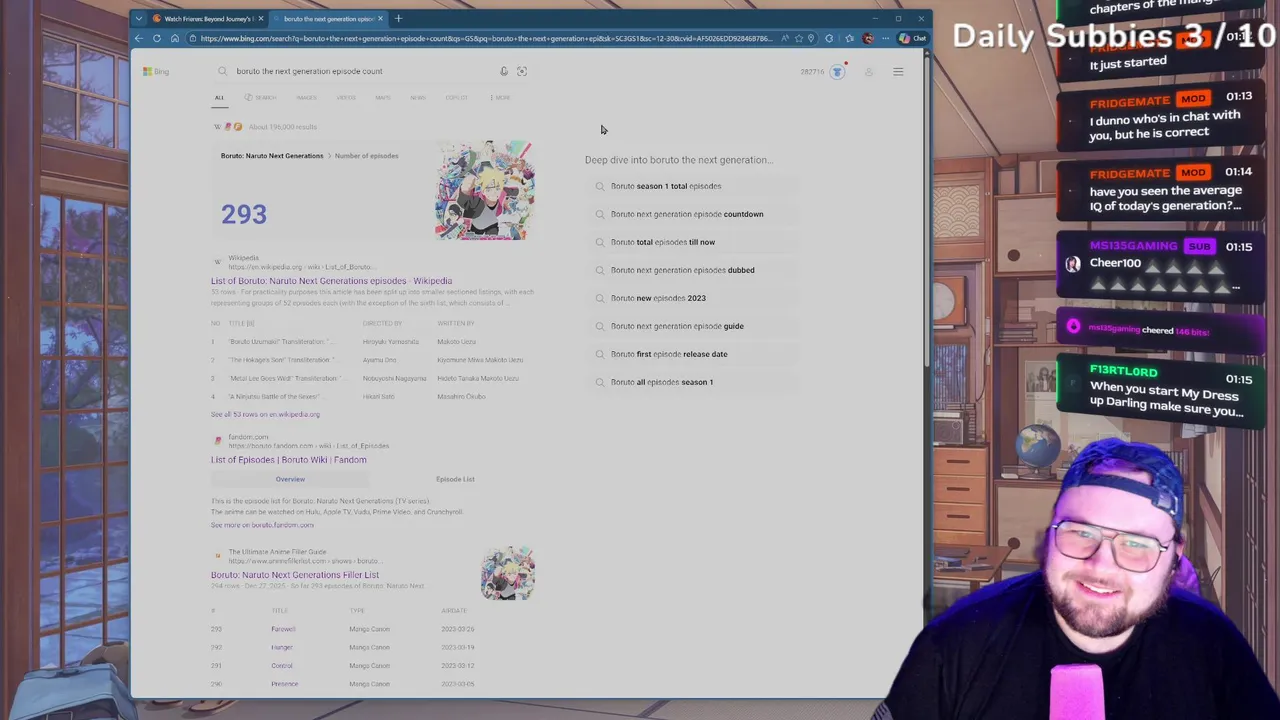1280x720 pixels.
Task: Open Boruto: Naruto Next Generations Filler List
Action: [x=295, y=575]
